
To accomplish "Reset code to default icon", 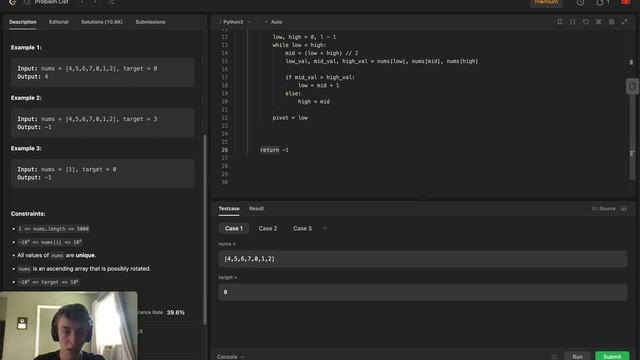I will tap(586, 22).
